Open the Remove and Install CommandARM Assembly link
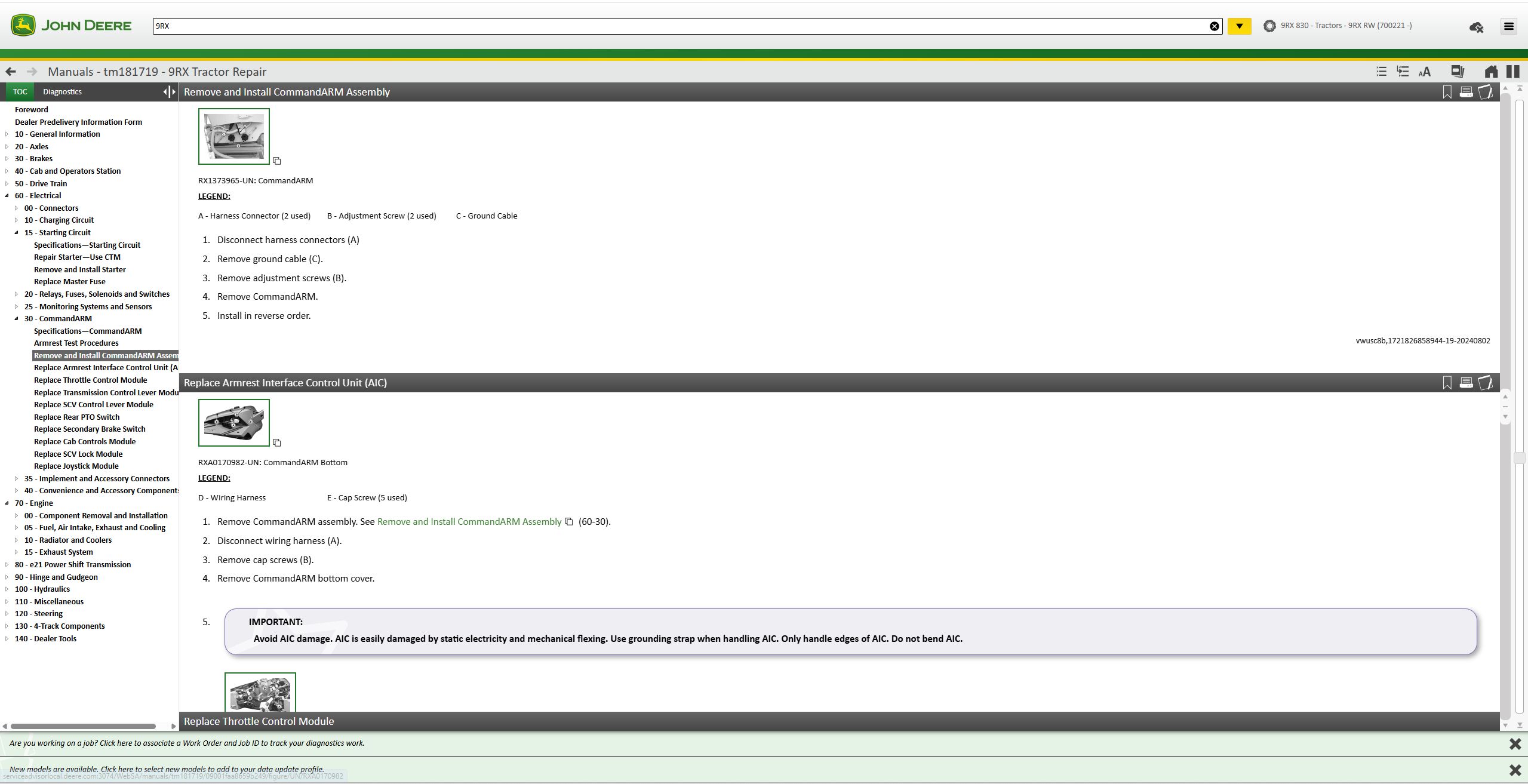 coord(469,521)
